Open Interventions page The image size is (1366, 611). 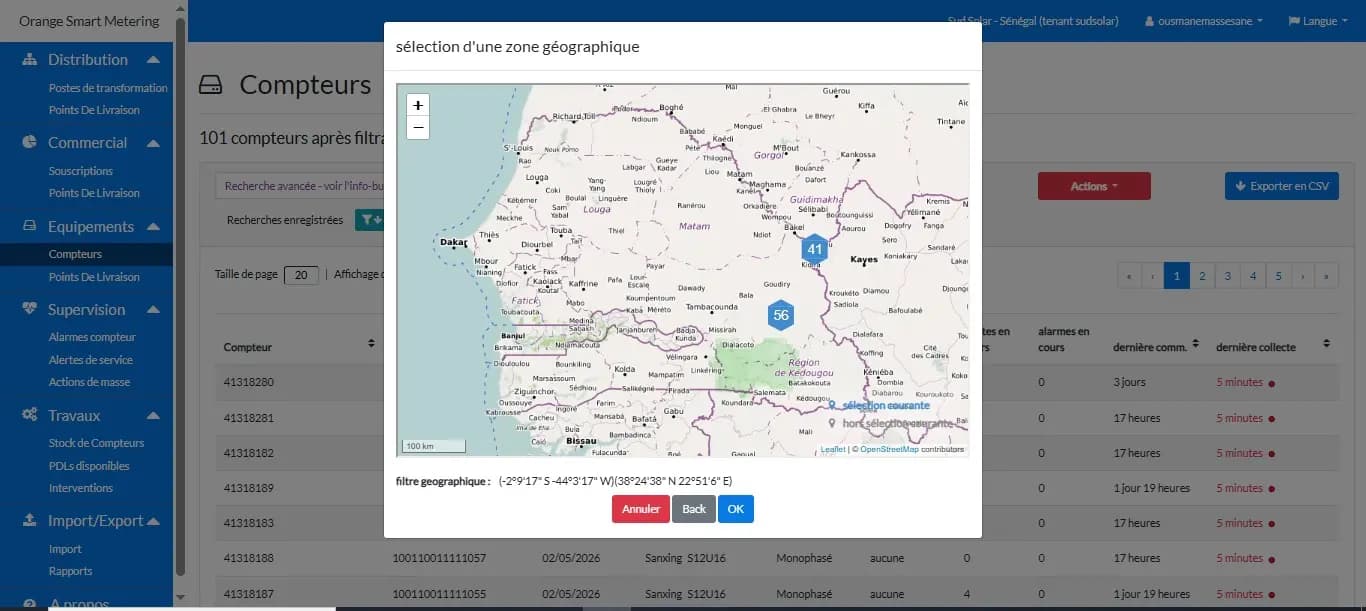click(x=81, y=488)
